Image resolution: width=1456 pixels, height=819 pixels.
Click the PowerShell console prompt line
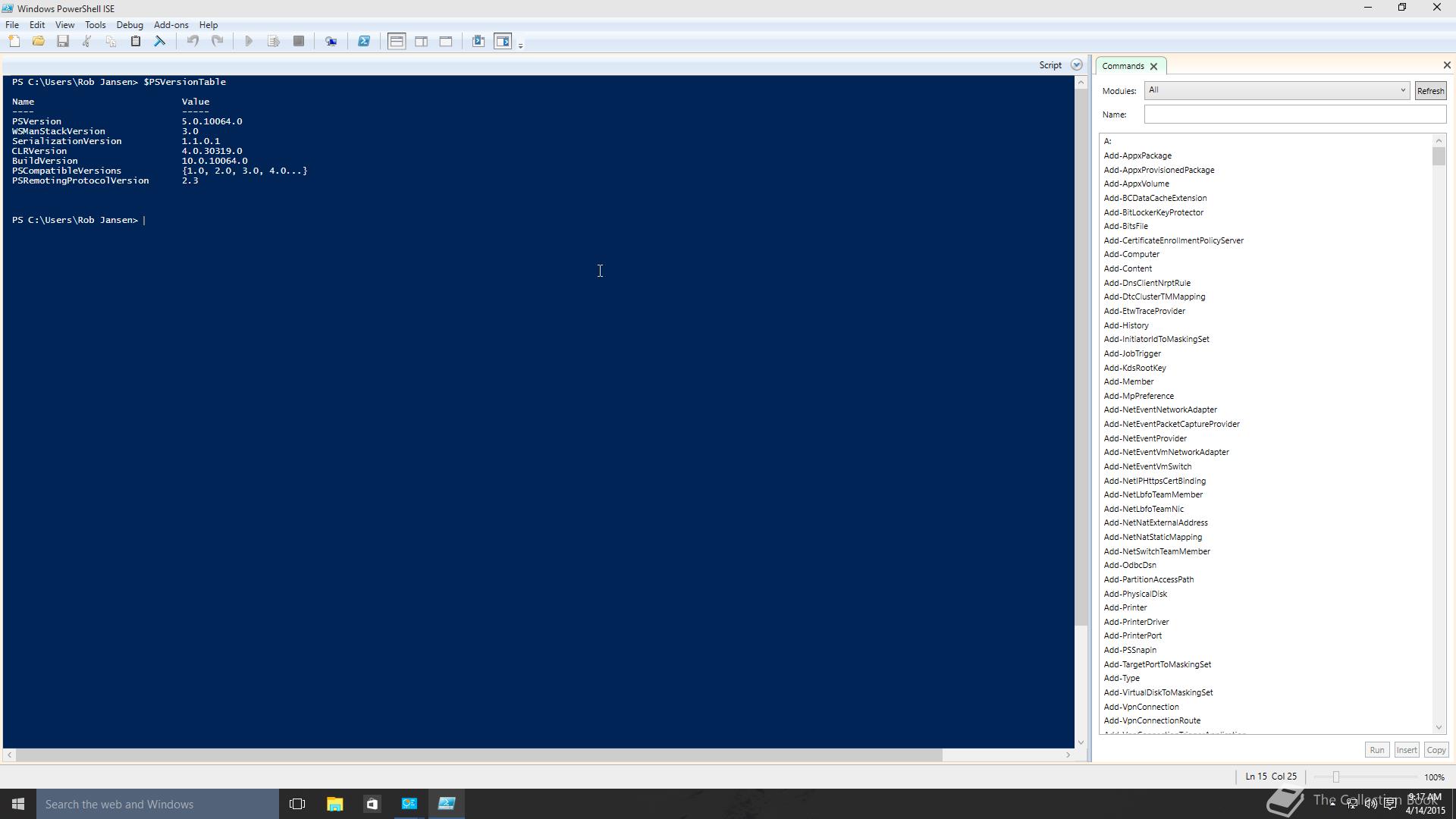(x=80, y=220)
